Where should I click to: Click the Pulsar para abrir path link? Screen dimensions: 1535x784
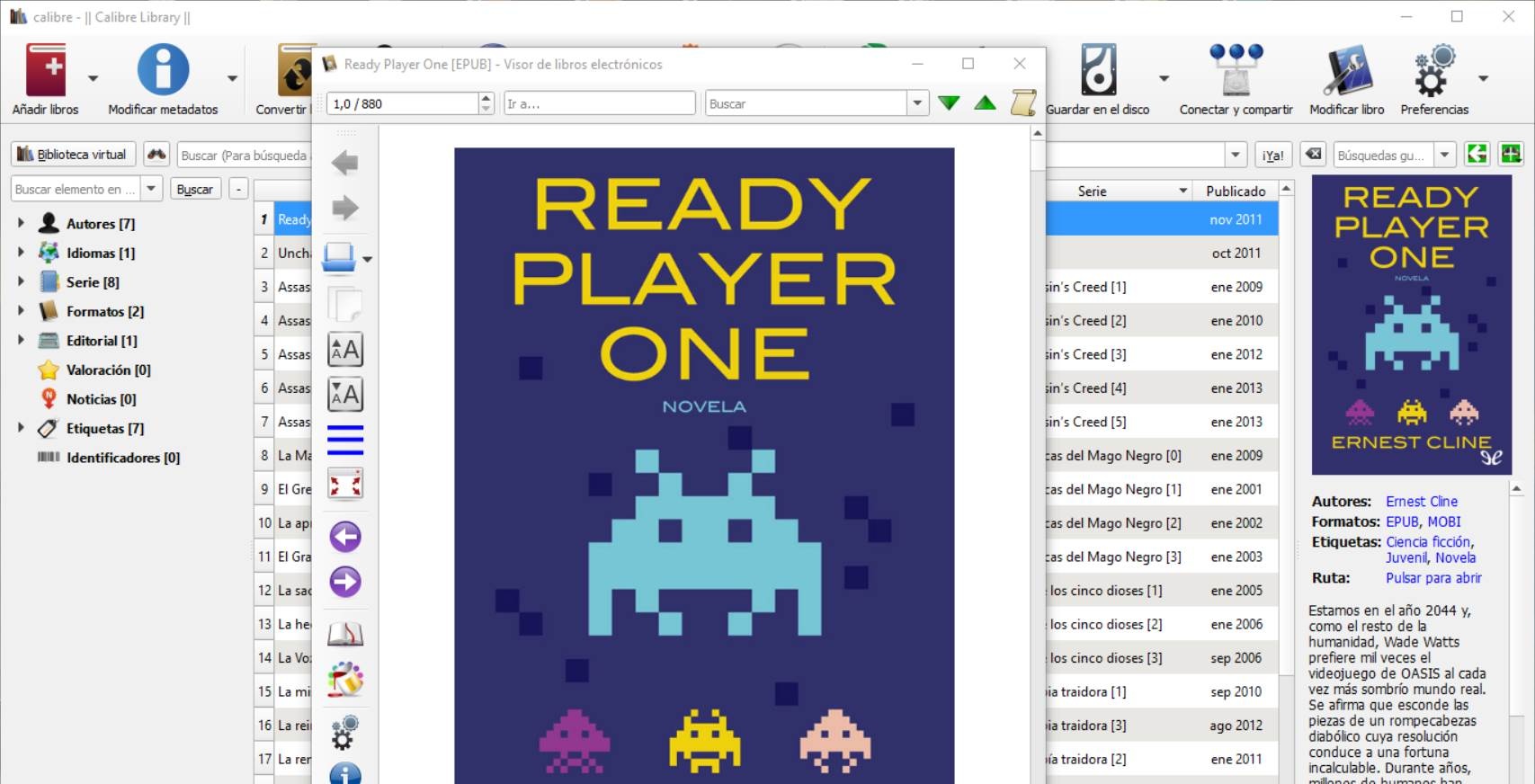[1433, 577]
